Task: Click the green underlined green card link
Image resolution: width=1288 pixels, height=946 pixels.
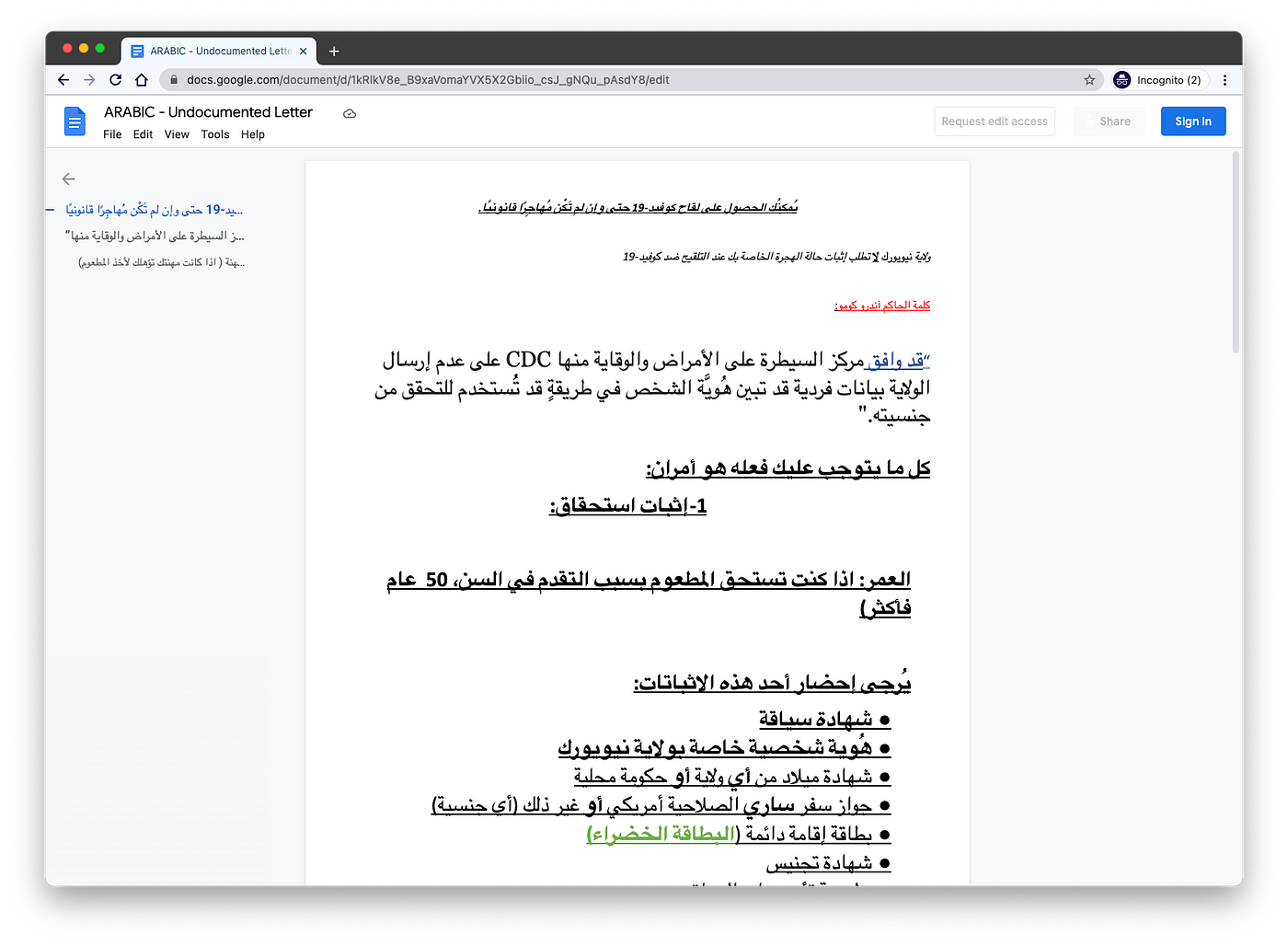Action: [x=661, y=834]
